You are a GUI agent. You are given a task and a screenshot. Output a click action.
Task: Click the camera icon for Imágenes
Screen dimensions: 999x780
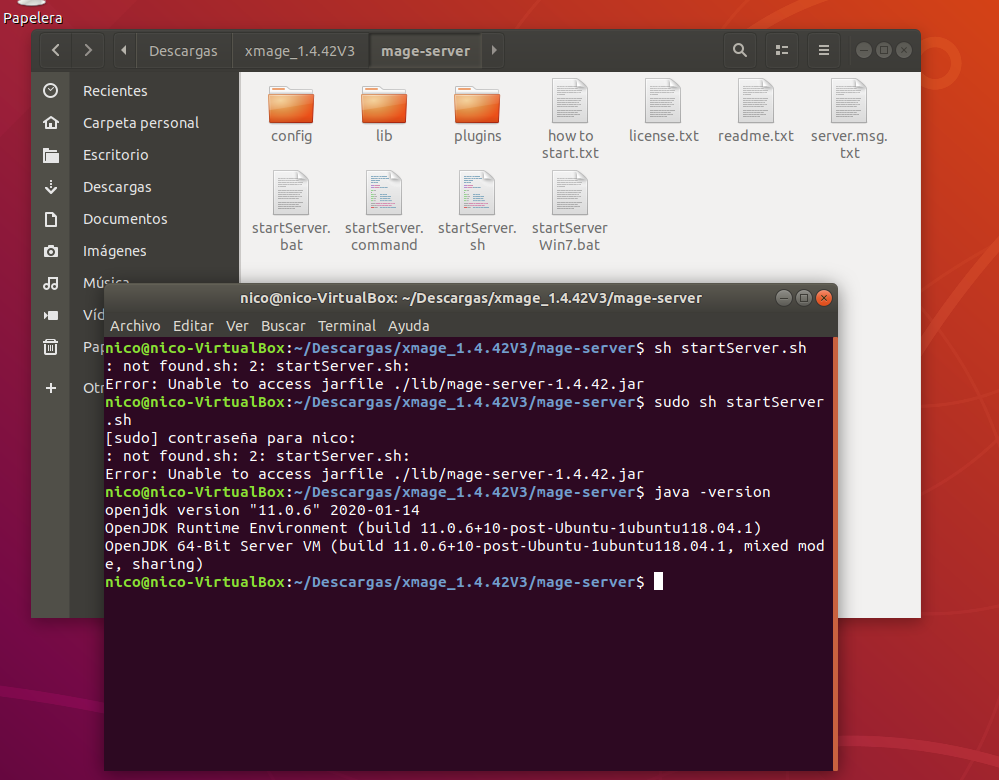click(51, 251)
